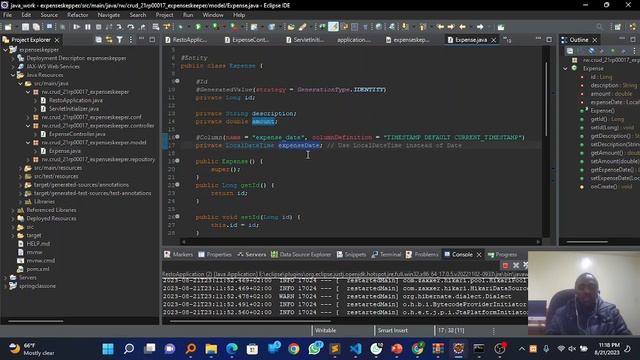Open the Refactor menu
Screen dimensions: 640x360
pyautogui.click(x=78, y=15)
